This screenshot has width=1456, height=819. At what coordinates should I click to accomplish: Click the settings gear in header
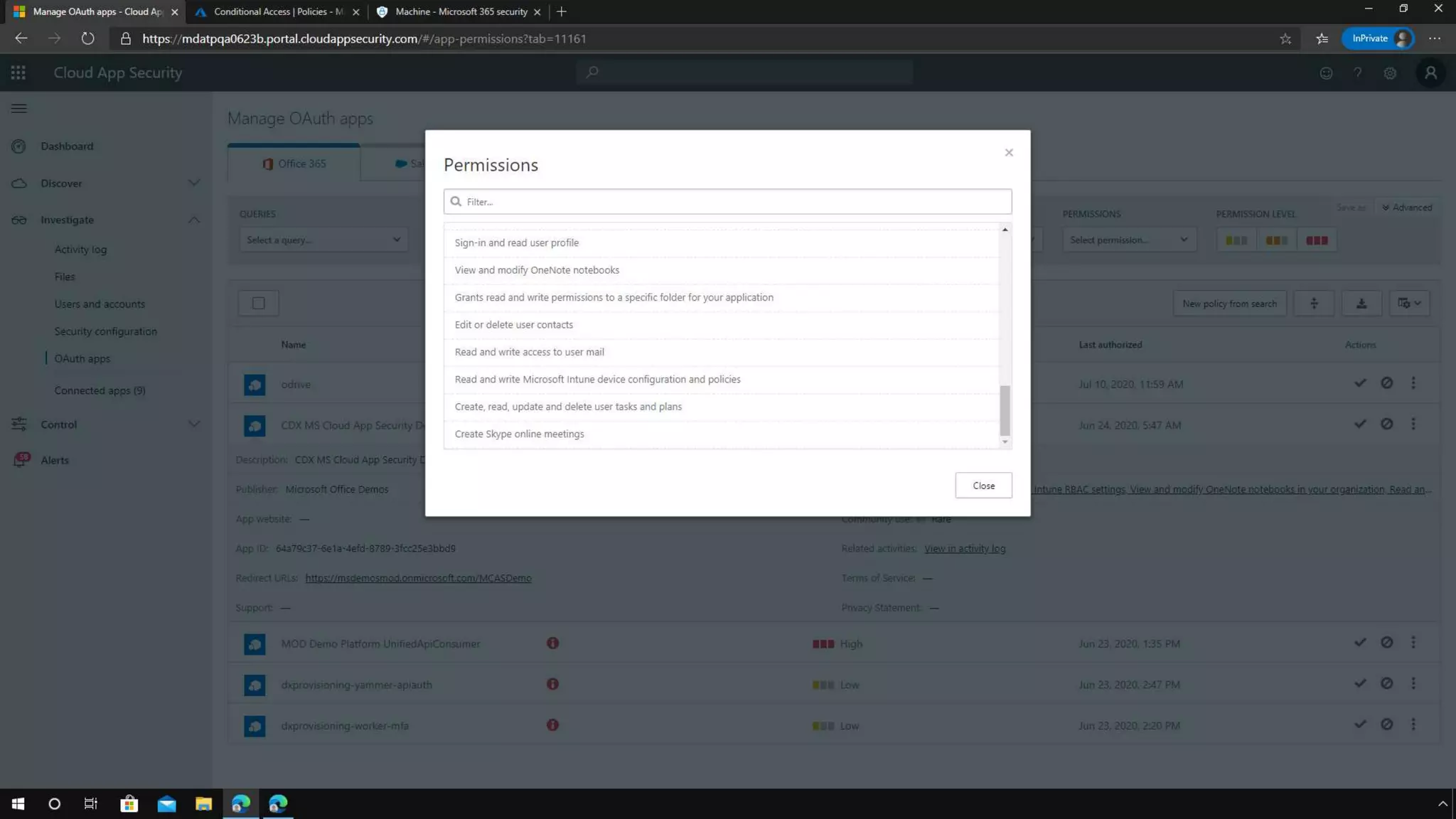1390,73
